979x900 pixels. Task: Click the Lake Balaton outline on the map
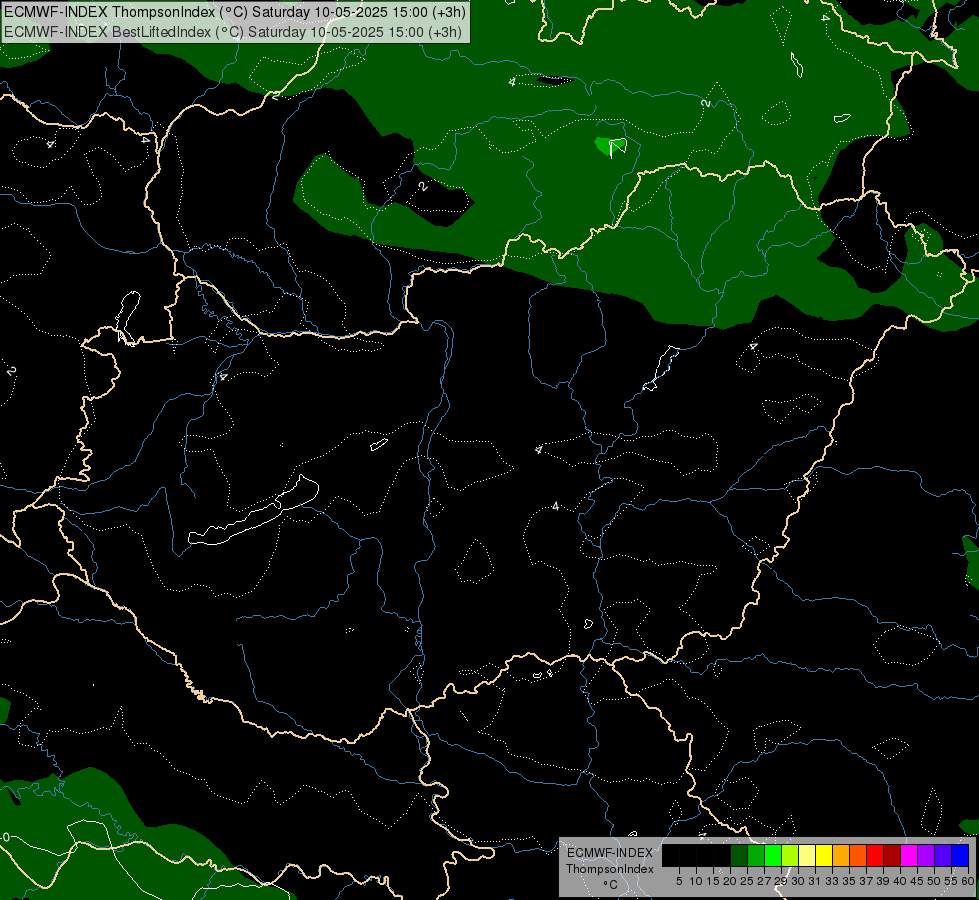254,510
